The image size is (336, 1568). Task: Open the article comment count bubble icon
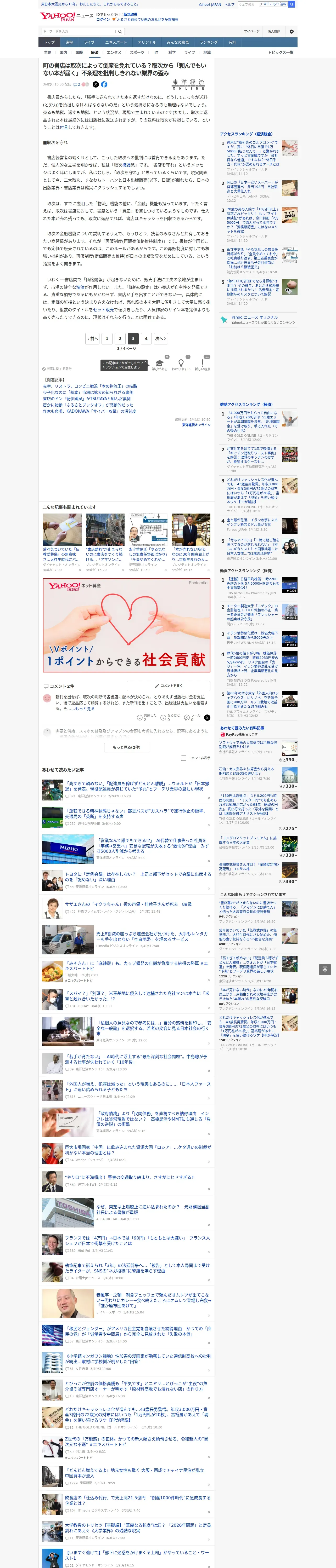pyautogui.click(x=77, y=85)
